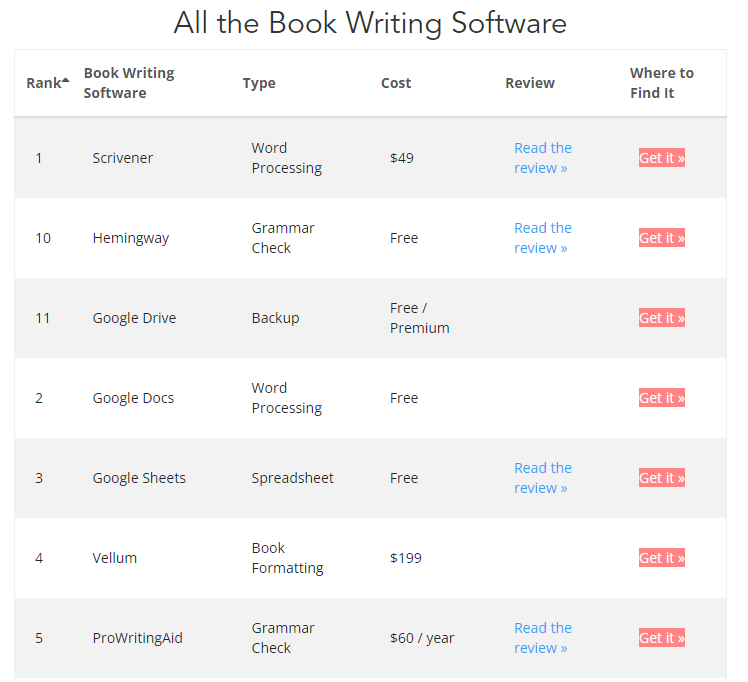
Task: Click rank number 11 cell
Action: point(43,318)
